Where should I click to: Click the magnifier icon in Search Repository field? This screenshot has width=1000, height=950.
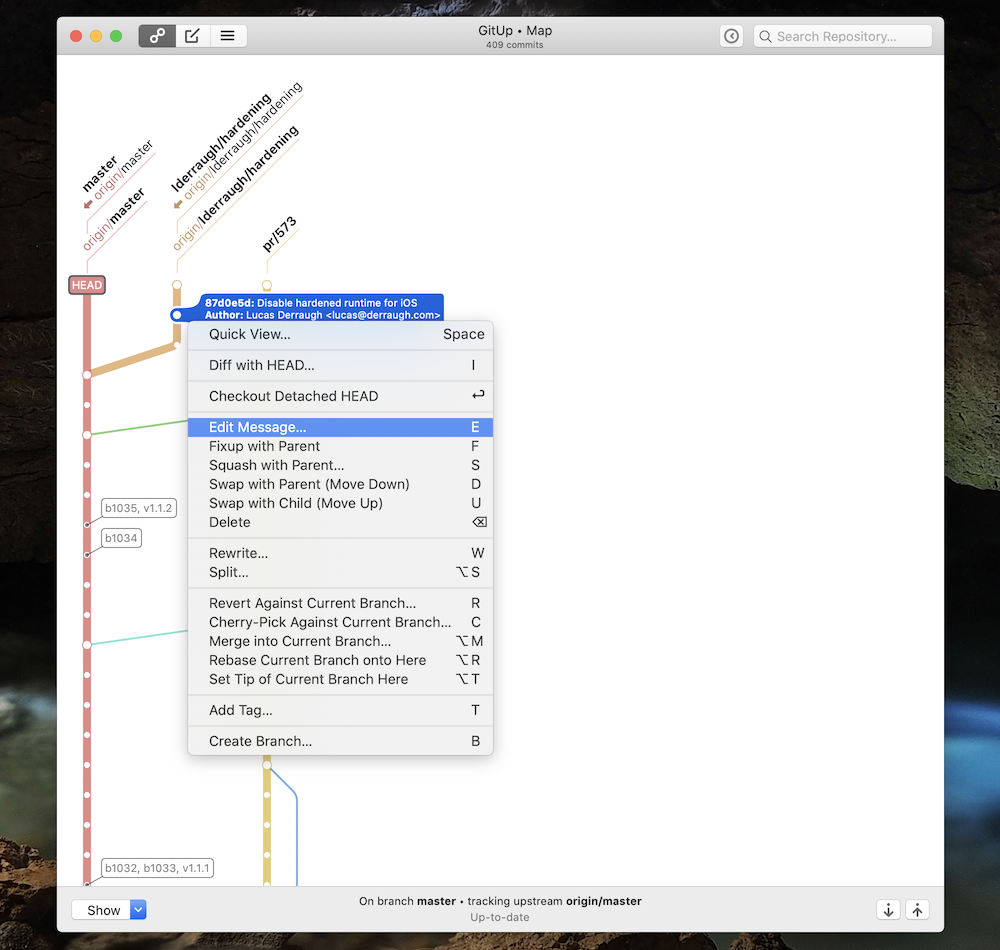tap(765, 35)
